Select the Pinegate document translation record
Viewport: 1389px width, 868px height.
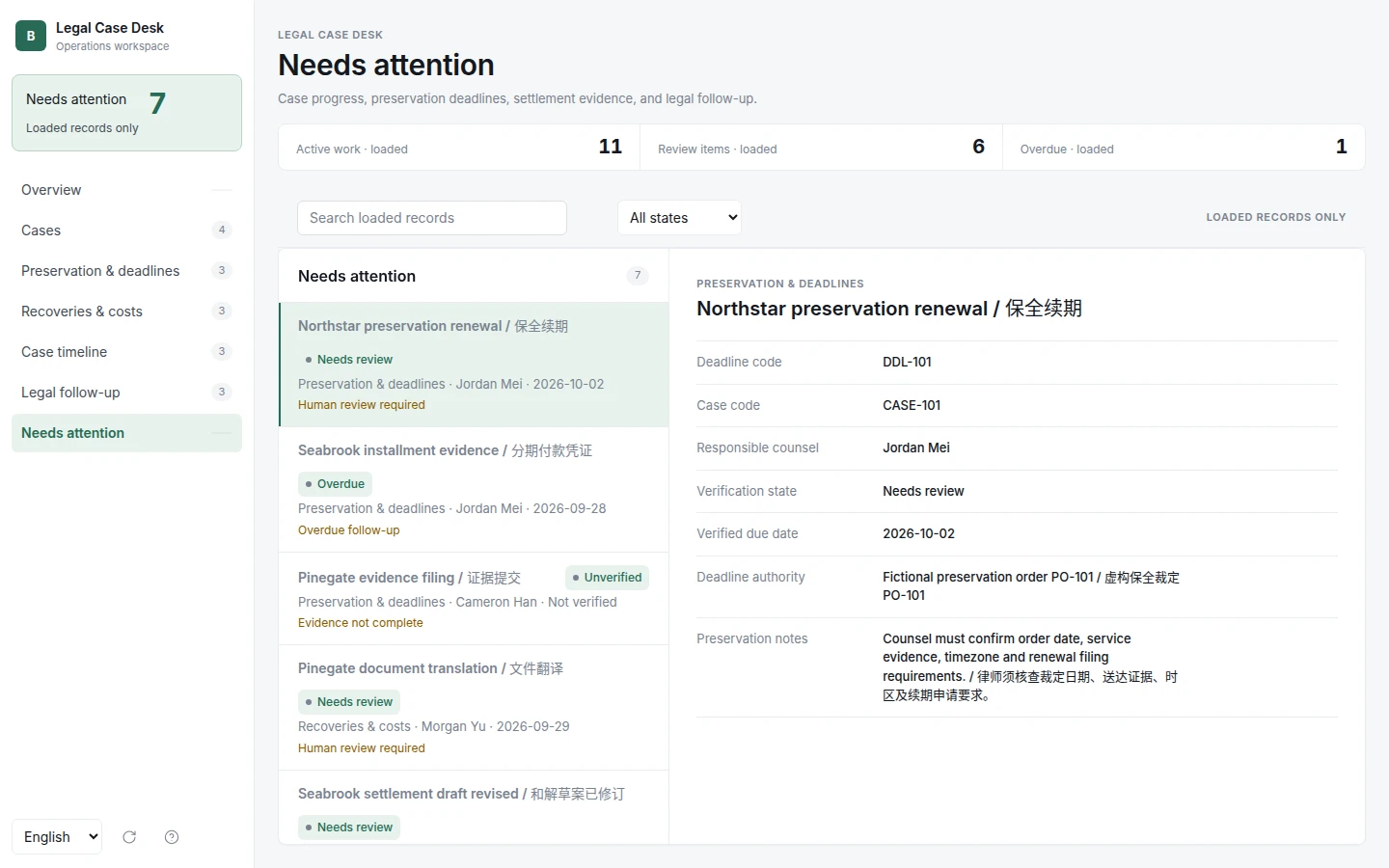pos(474,708)
